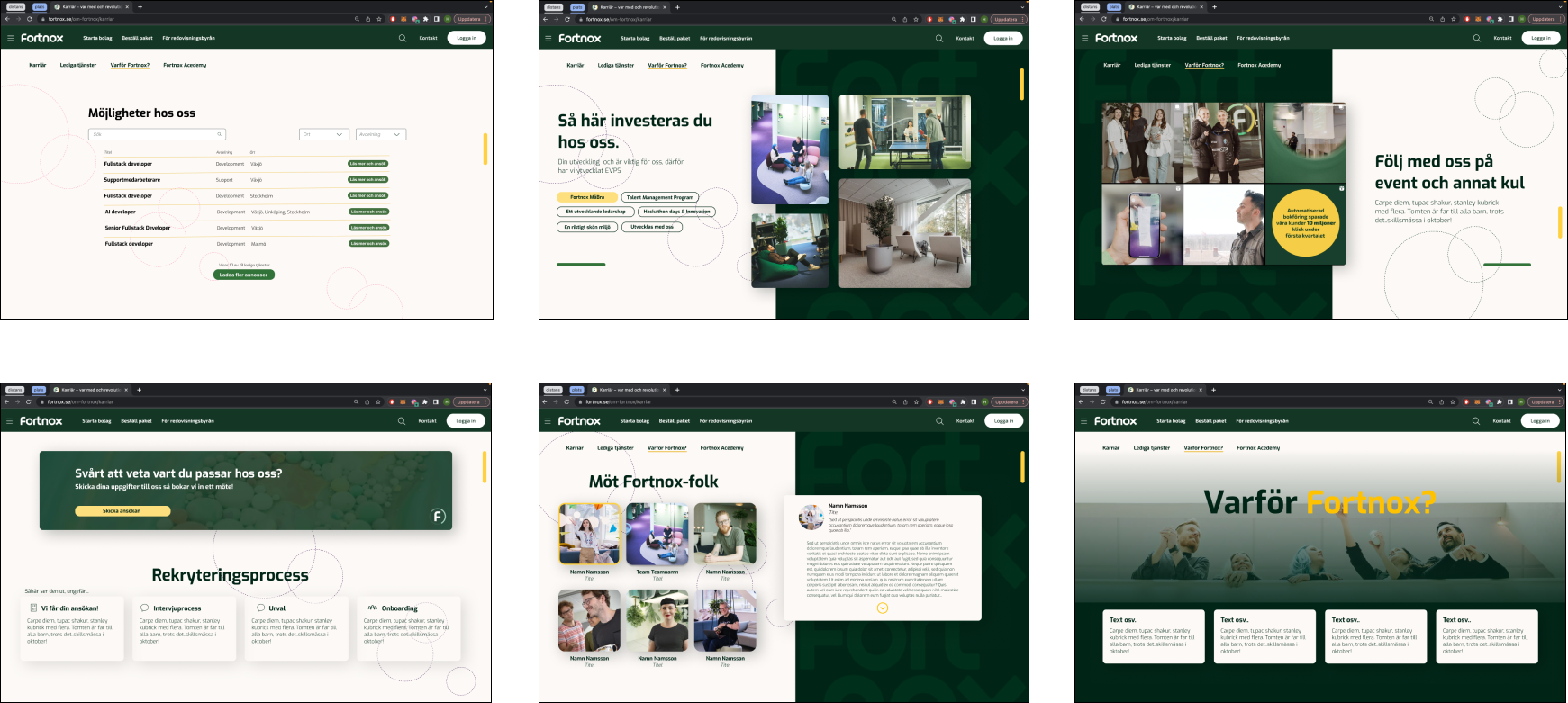Click yellow scrollbar in Möjligheter hos oss window
This screenshot has width=1568, height=703.
[485, 149]
